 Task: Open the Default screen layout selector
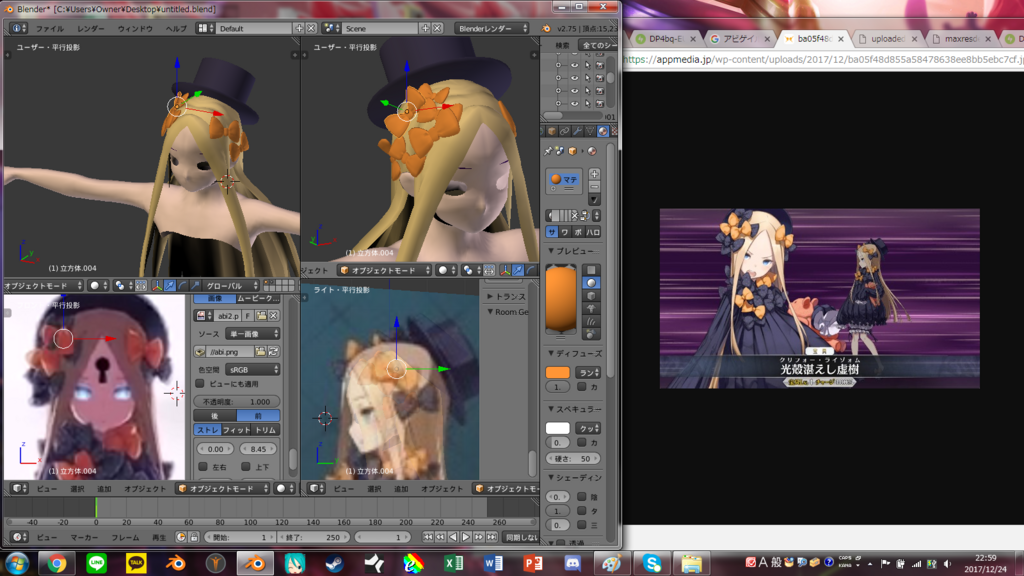203,28
